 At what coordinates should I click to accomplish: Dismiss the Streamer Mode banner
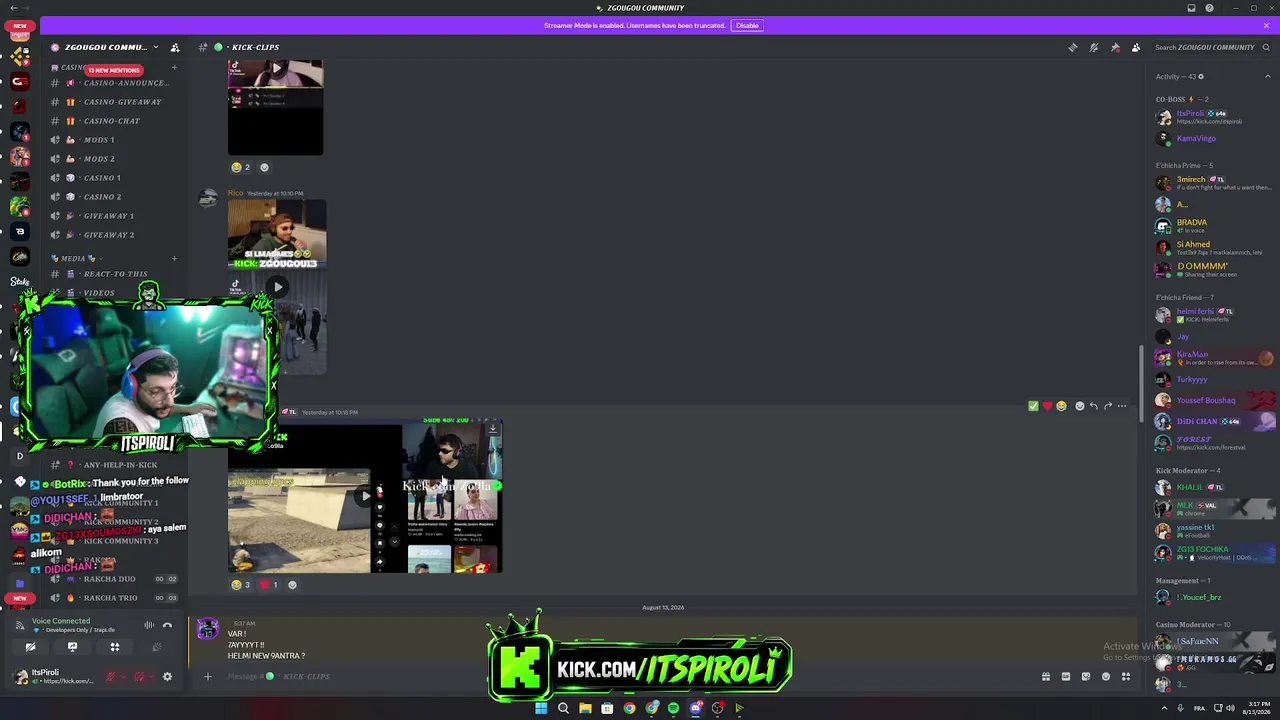tap(1266, 25)
